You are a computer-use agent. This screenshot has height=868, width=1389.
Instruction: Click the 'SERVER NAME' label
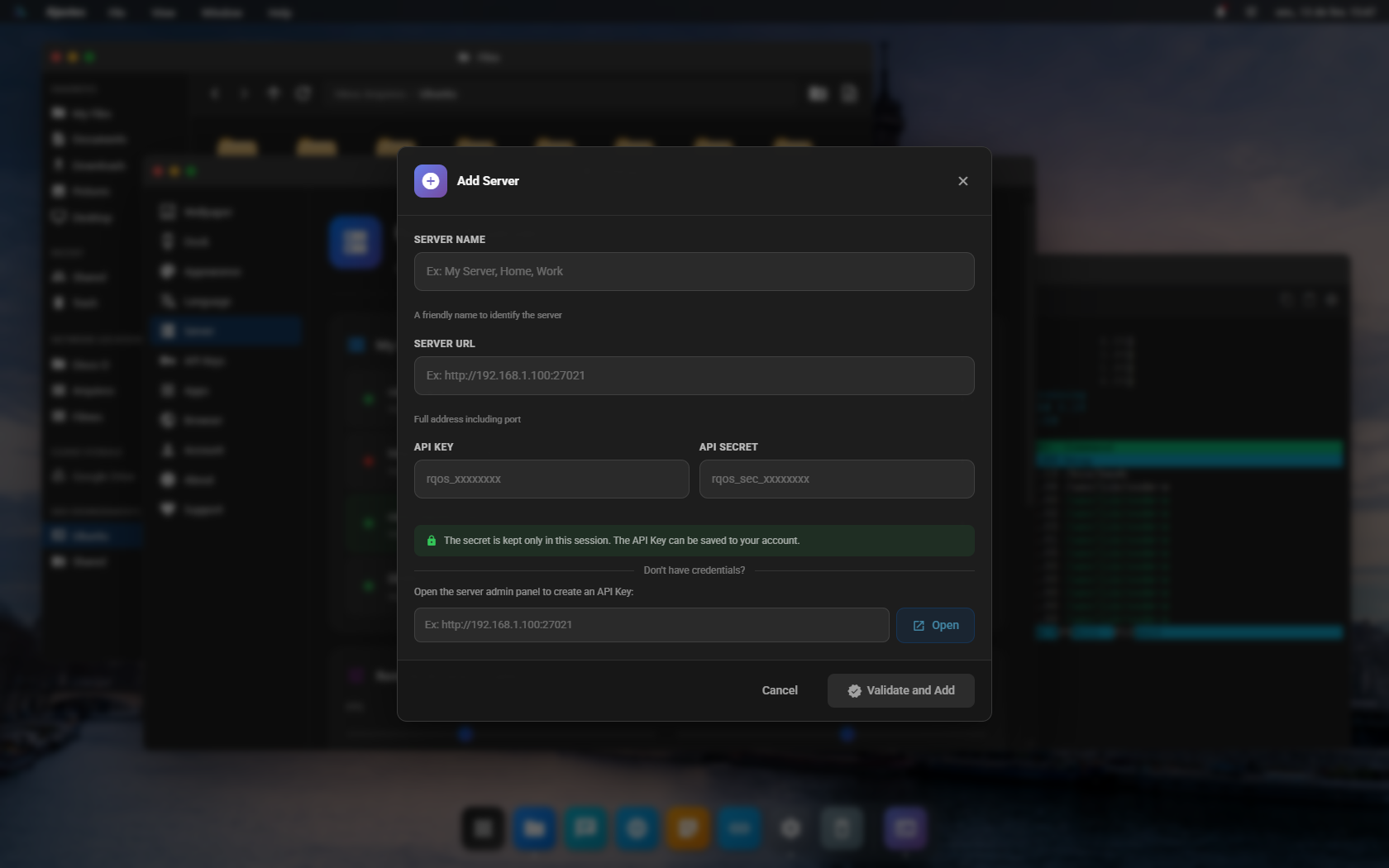(450, 240)
